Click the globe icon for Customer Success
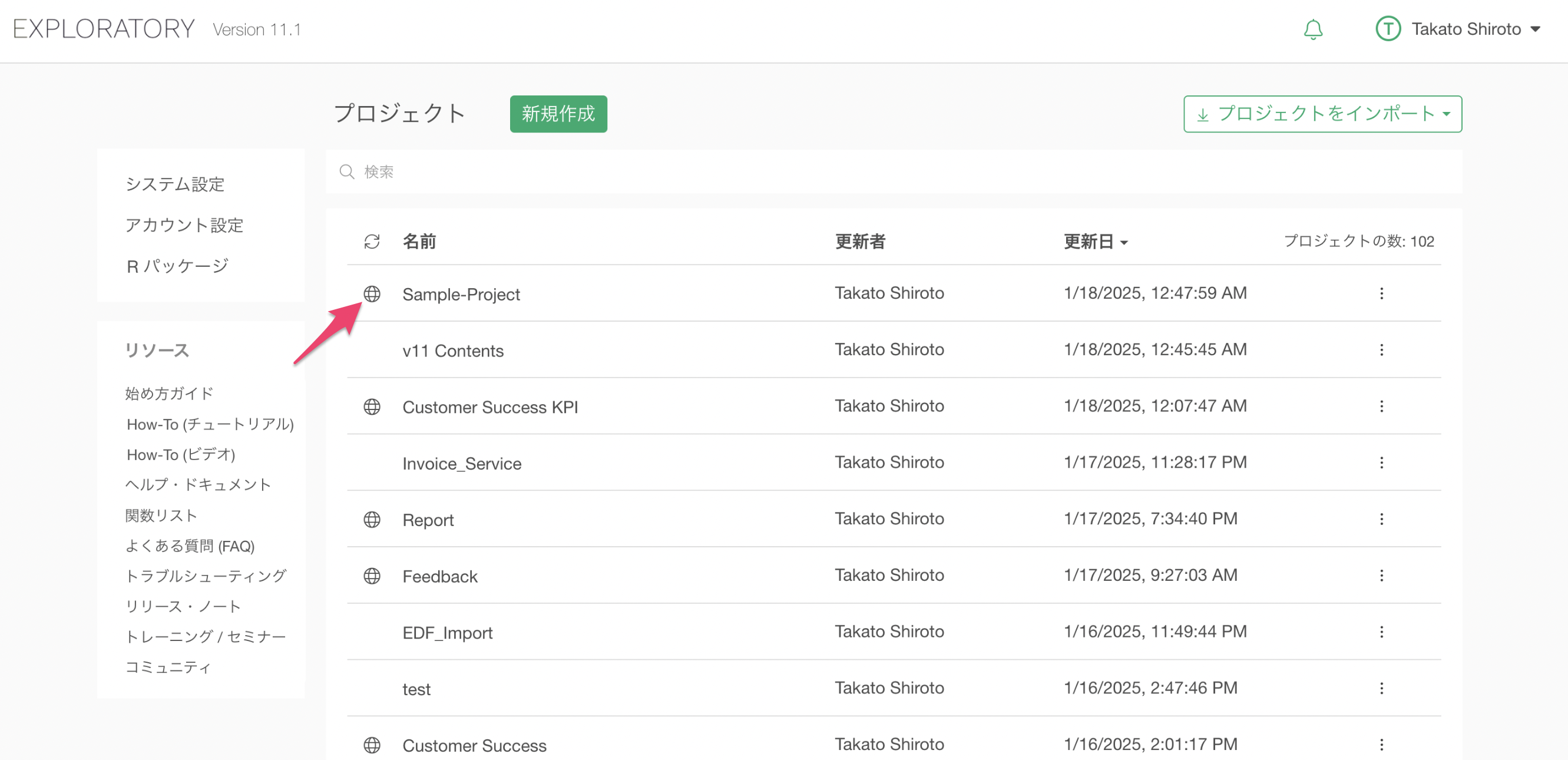The height and width of the screenshot is (760, 1568). 372,745
